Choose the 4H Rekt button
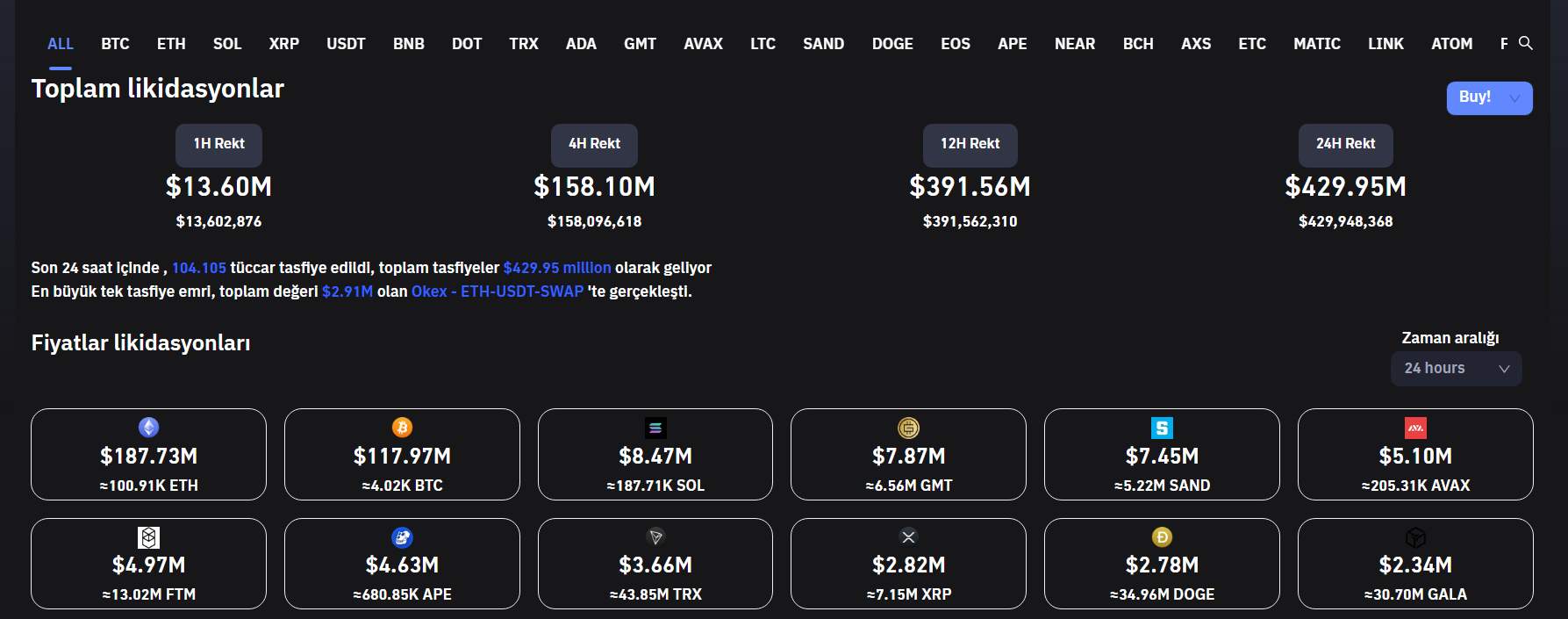Image resolution: width=1568 pixels, height=619 pixels. pyautogui.click(x=594, y=145)
